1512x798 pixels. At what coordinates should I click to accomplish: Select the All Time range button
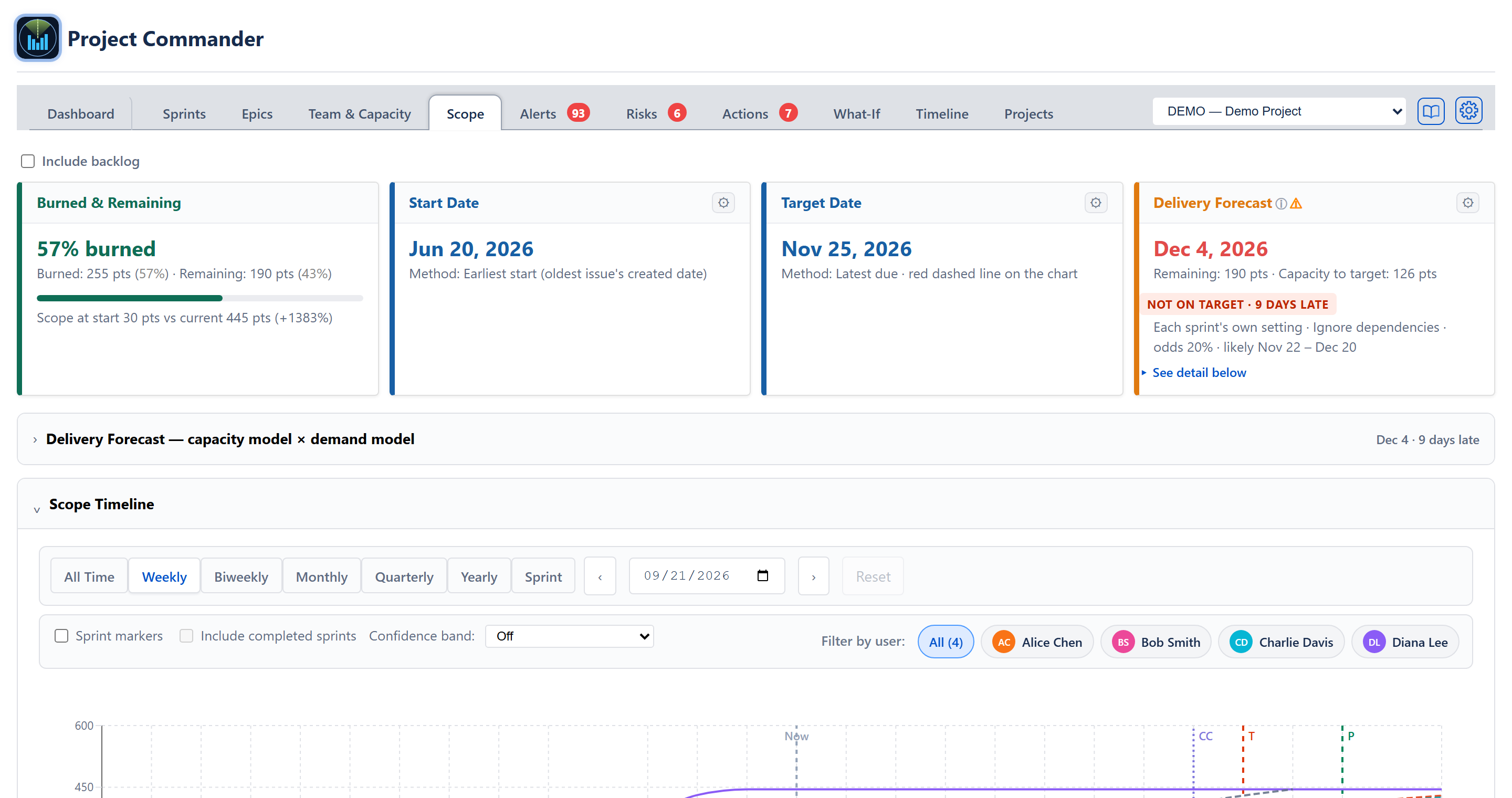pos(89,576)
